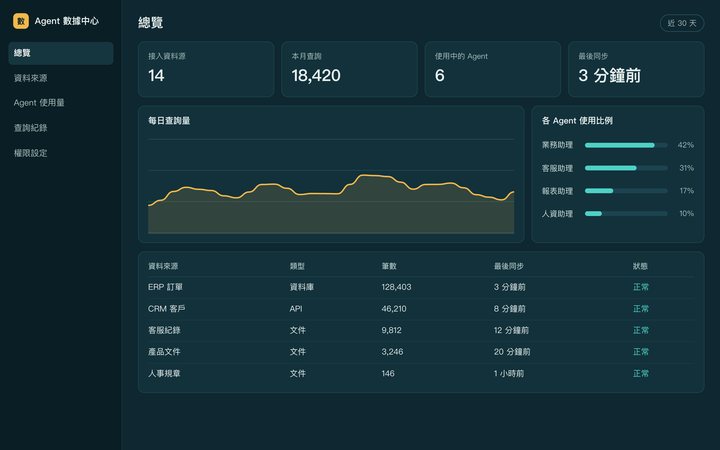The height and width of the screenshot is (450, 720).
Task: Click the 17% value
Action: pyautogui.click(x=687, y=191)
